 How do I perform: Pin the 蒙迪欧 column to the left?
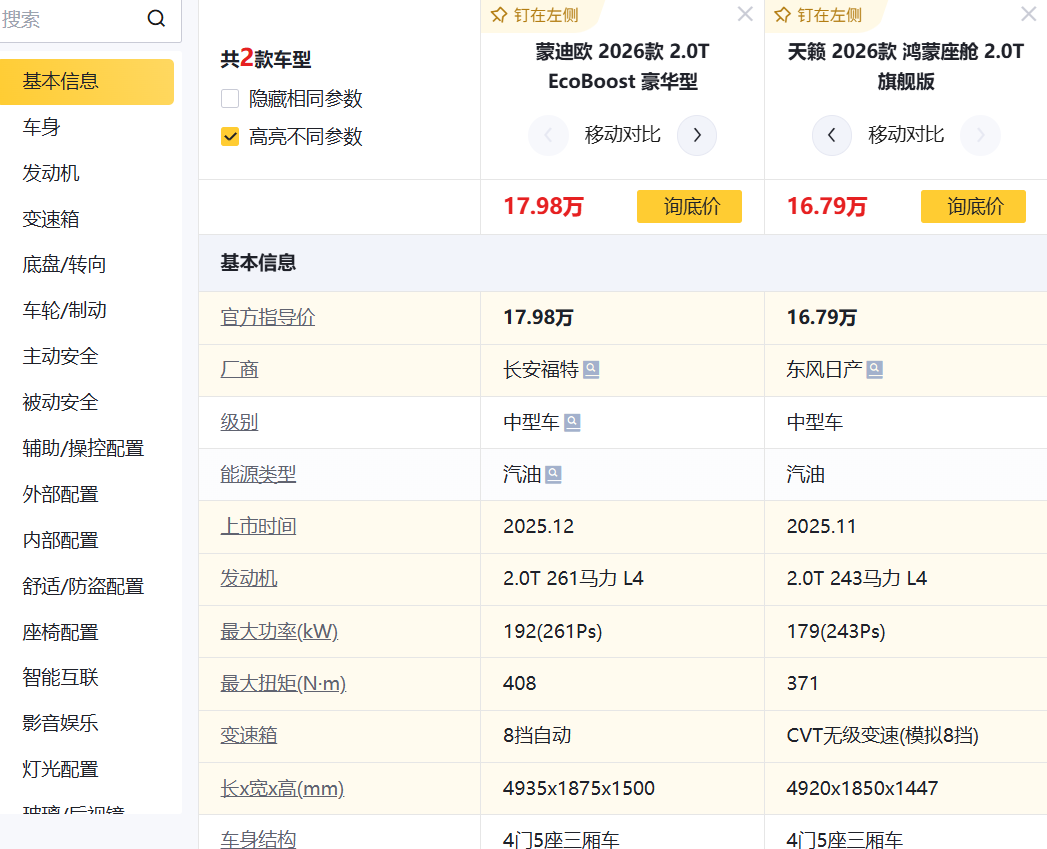tap(535, 15)
